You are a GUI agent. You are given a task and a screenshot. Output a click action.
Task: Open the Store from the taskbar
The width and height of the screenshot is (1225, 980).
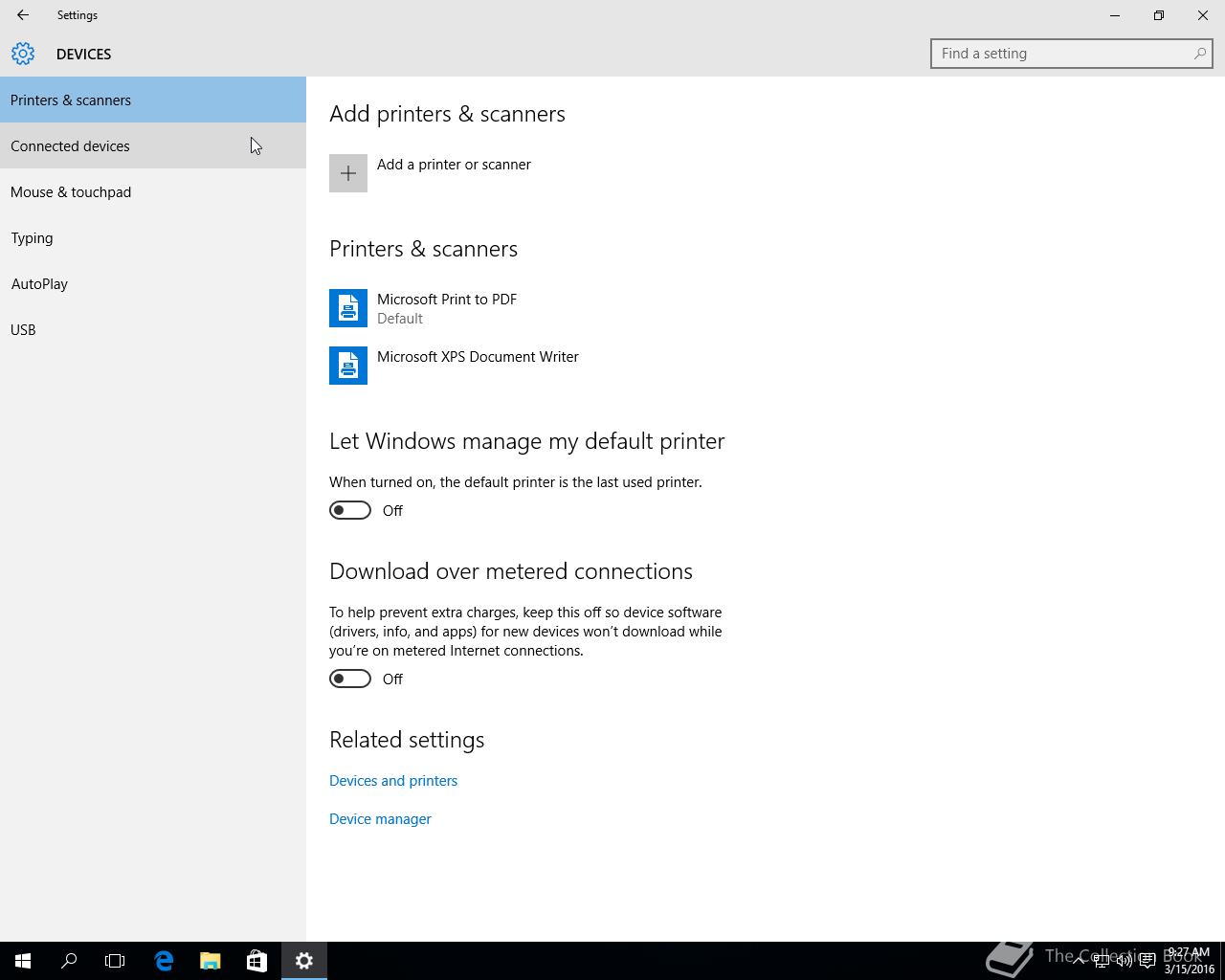(x=256, y=961)
